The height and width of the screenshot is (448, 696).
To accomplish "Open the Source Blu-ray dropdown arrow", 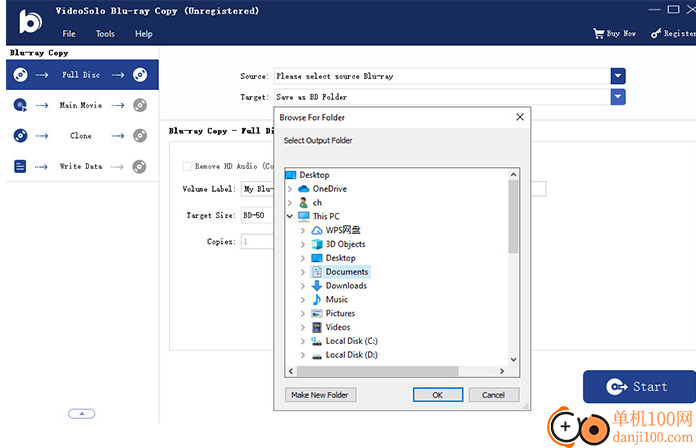I will [618, 76].
